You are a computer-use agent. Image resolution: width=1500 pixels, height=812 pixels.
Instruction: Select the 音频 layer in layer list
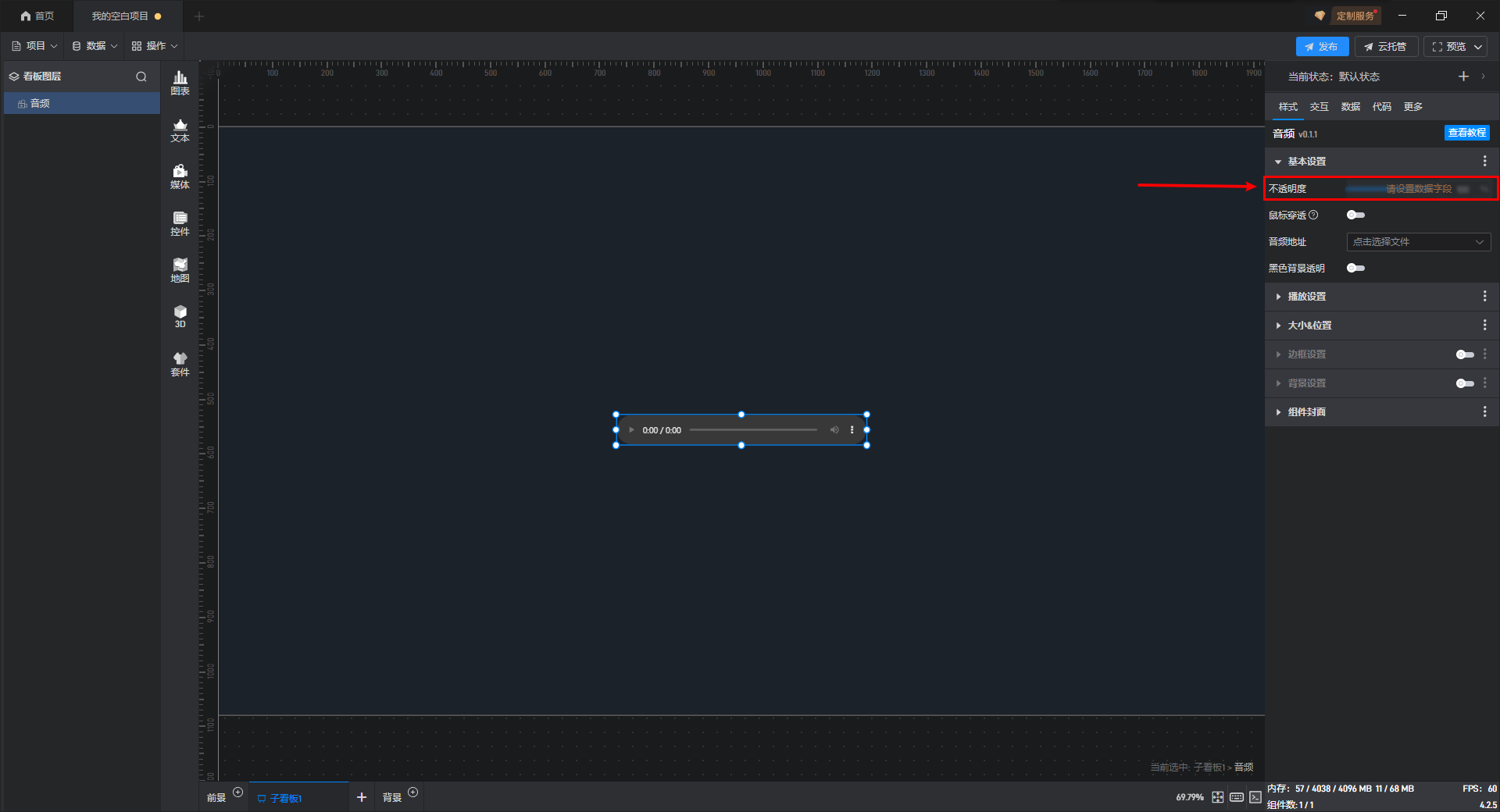click(x=82, y=103)
